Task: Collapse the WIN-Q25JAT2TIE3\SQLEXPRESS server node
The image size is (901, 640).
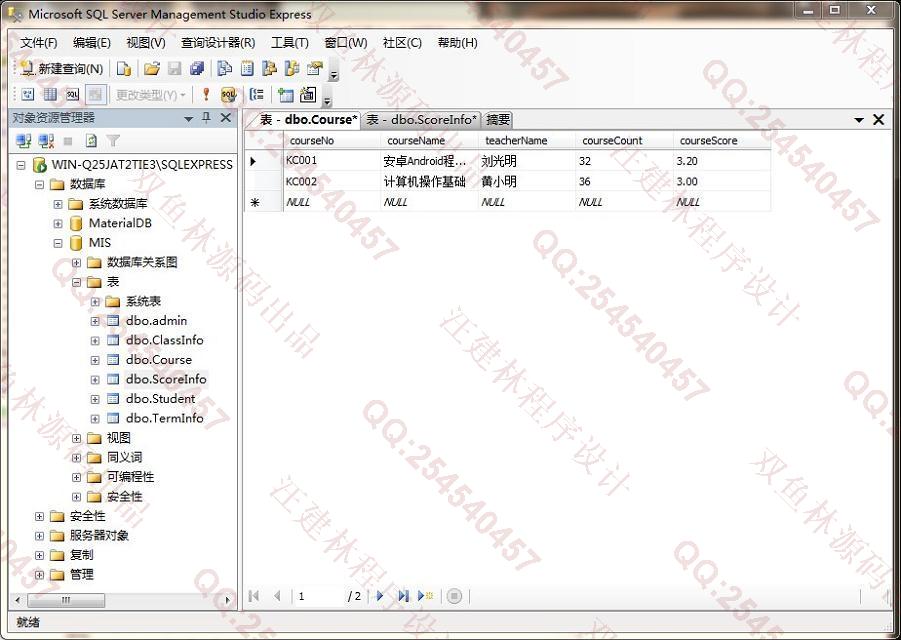Action: click(21, 165)
